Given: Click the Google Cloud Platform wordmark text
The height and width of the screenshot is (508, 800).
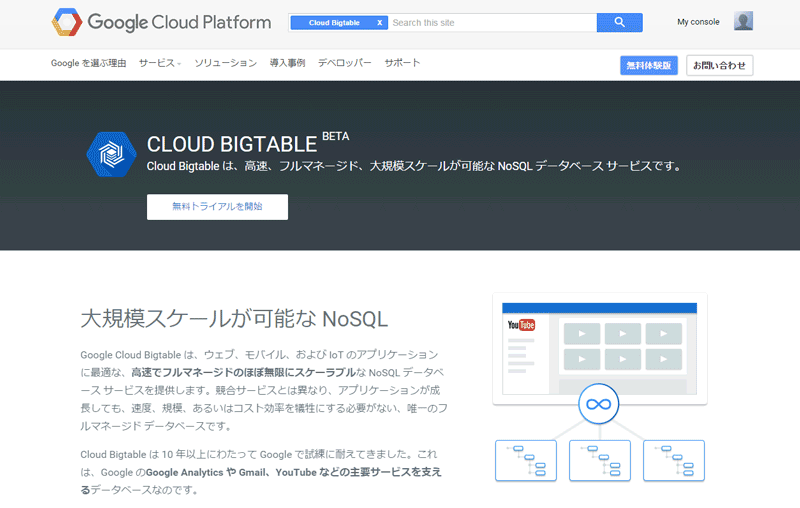Looking at the screenshot, I should point(179,22).
